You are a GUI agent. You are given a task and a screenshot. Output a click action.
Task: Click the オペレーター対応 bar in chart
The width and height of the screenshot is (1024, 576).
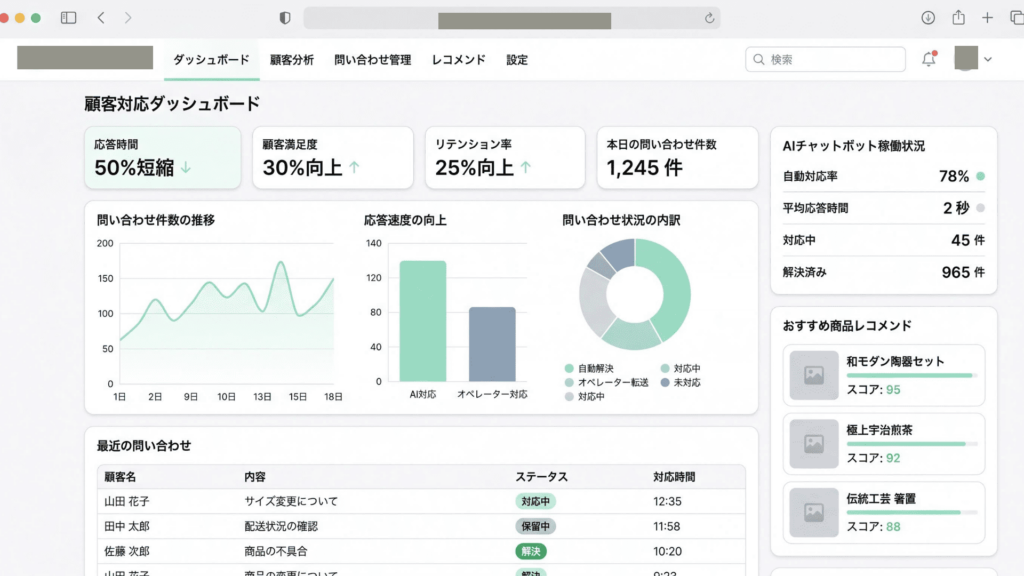(x=492, y=344)
